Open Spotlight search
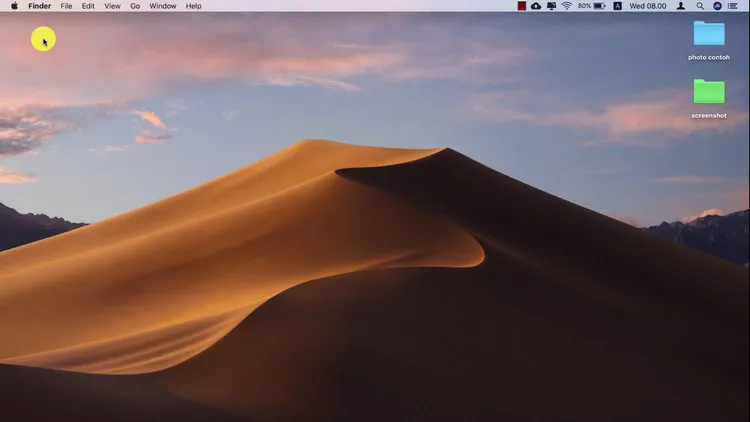This screenshot has width=750, height=422. [x=700, y=6]
